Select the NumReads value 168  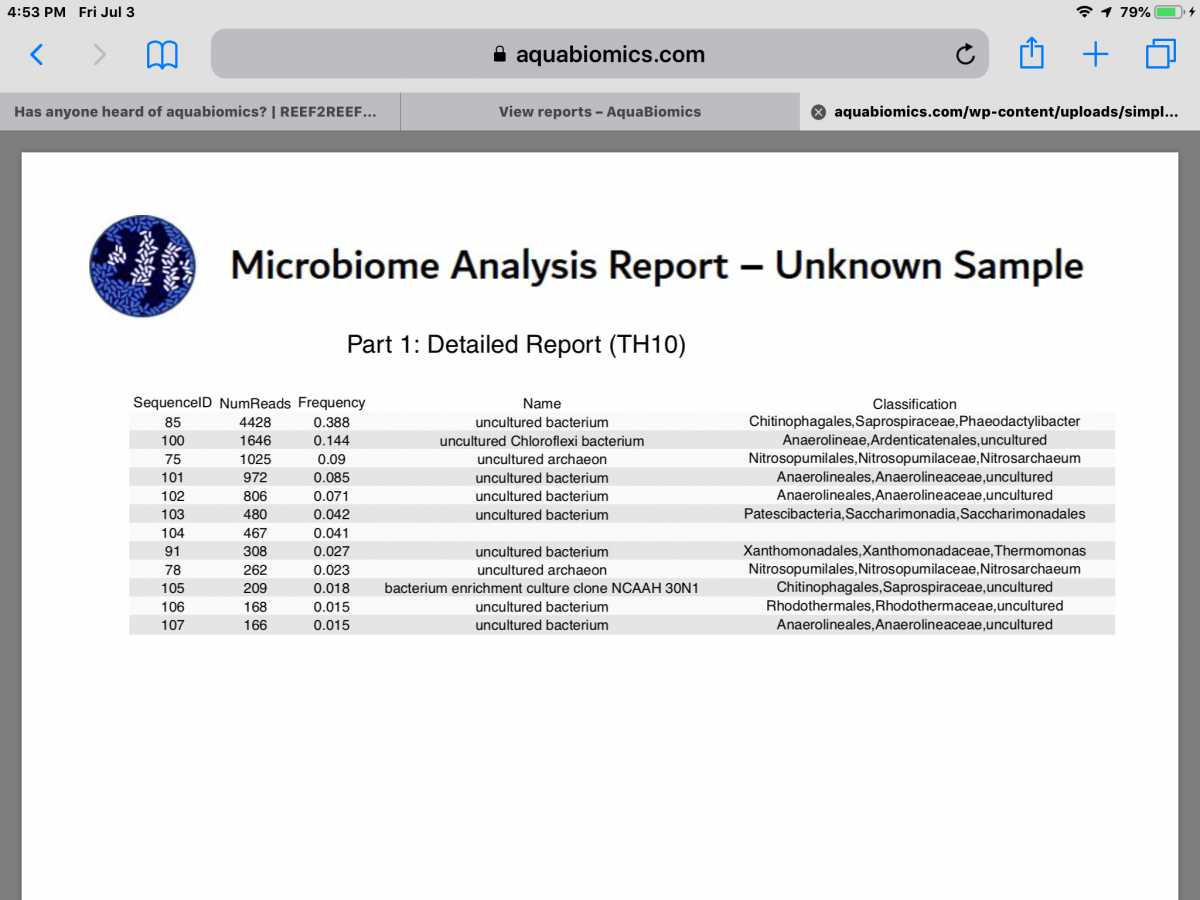point(255,607)
